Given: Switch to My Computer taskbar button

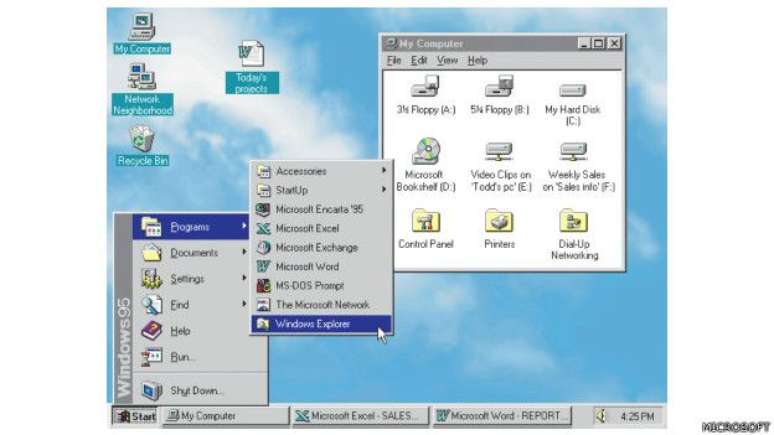Looking at the screenshot, I should [x=226, y=416].
